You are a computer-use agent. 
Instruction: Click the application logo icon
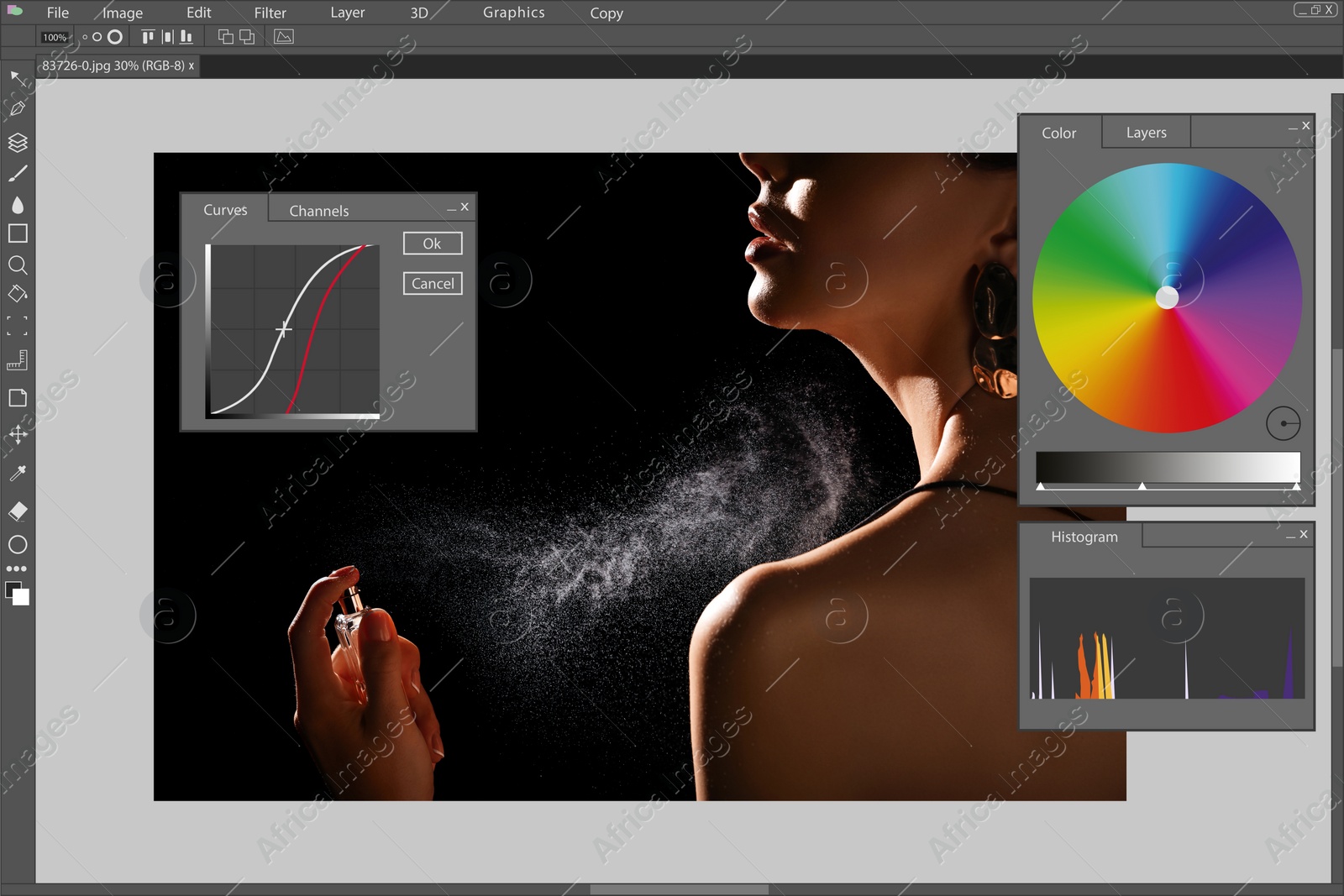click(15, 11)
